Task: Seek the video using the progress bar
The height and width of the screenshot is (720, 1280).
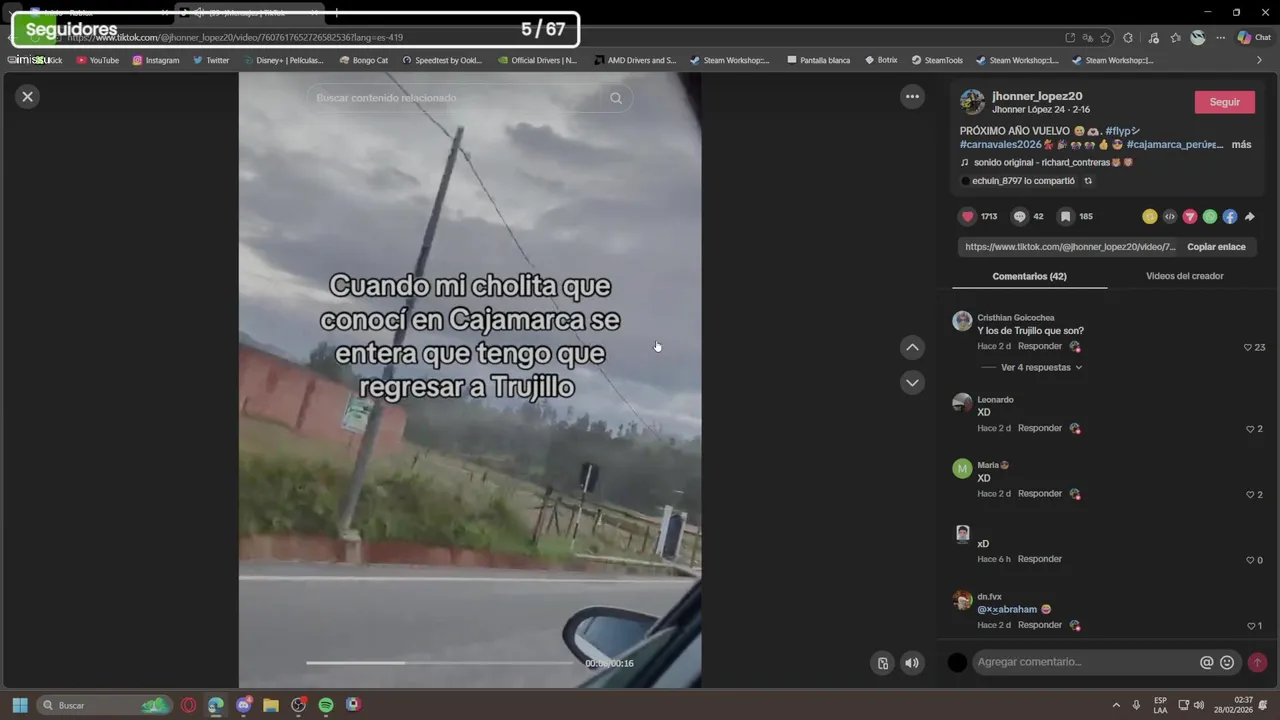Action: pyautogui.click(x=440, y=663)
